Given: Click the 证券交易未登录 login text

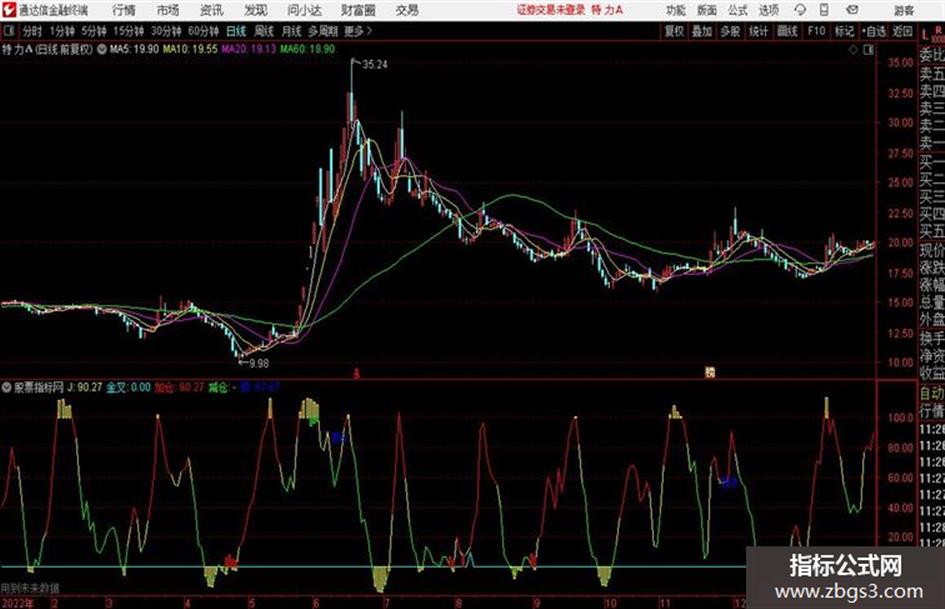Looking at the screenshot, I should [x=551, y=10].
